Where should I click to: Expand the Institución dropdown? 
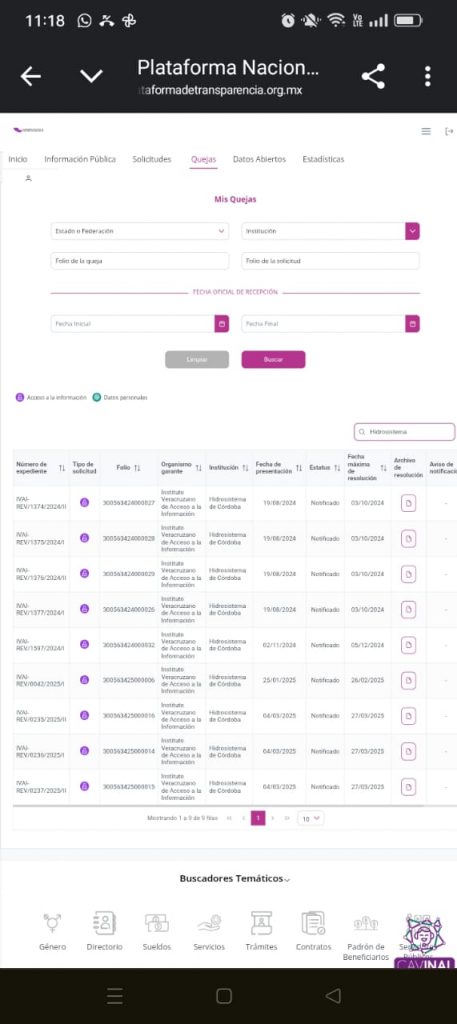tap(330, 231)
